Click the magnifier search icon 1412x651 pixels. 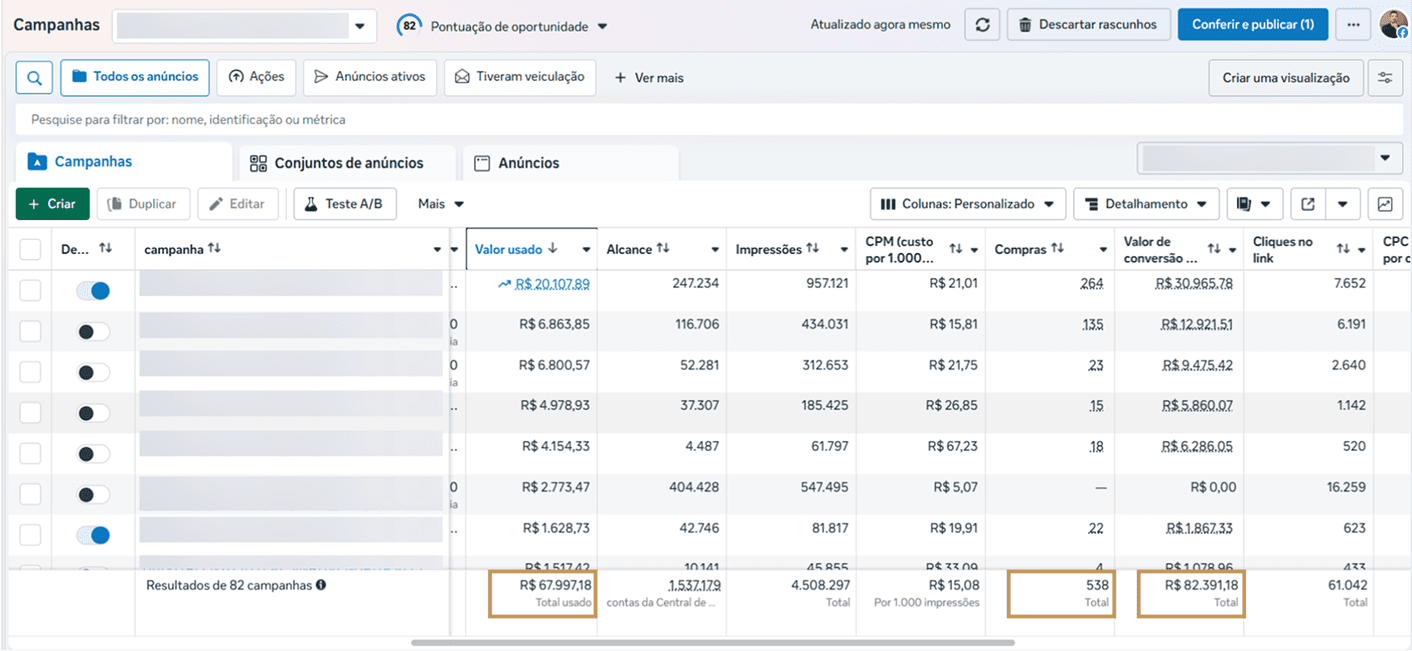click(34, 77)
